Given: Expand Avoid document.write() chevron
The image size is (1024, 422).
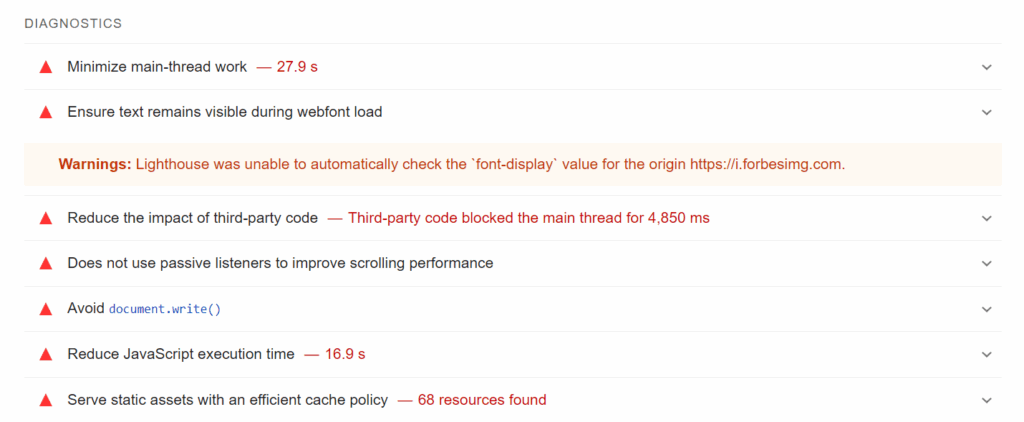Looking at the screenshot, I should 986,309.
